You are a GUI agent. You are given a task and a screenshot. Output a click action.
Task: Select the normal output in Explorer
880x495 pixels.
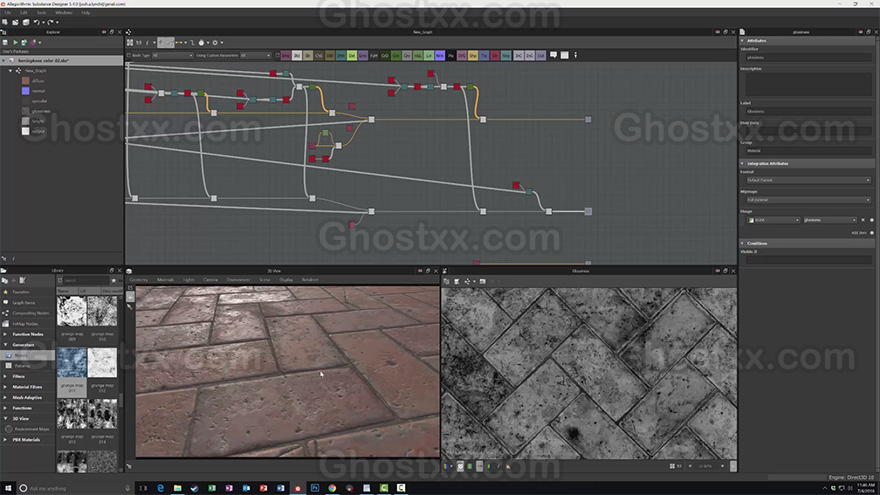(x=38, y=91)
